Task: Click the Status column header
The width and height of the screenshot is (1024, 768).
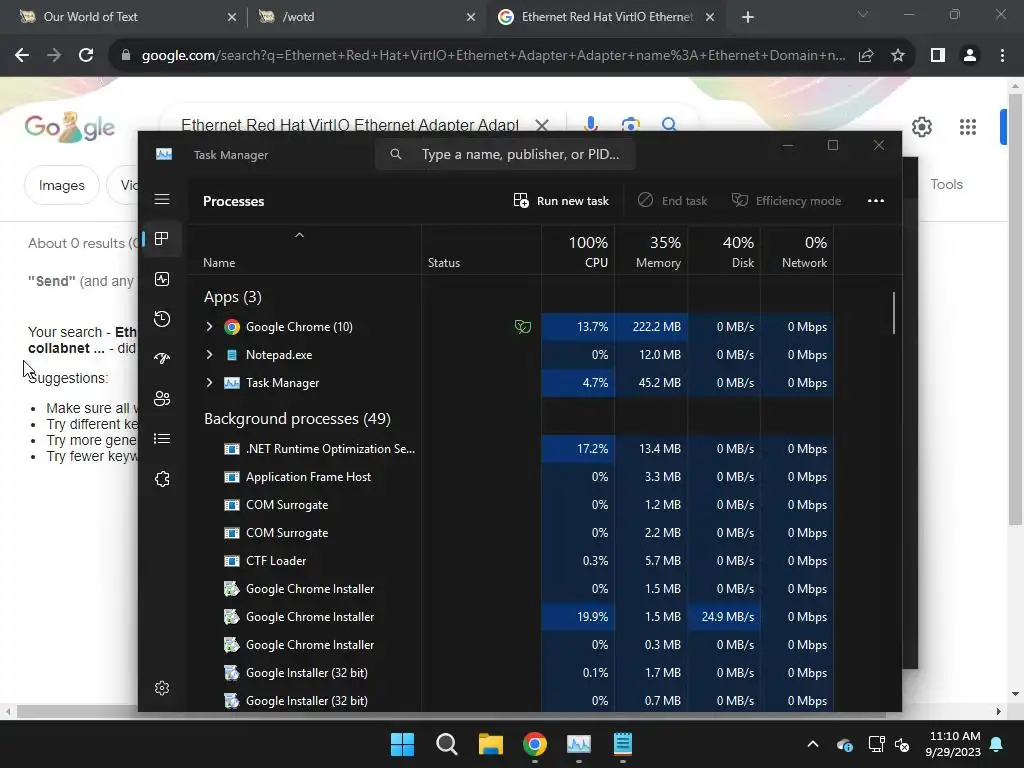Action: point(481,251)
